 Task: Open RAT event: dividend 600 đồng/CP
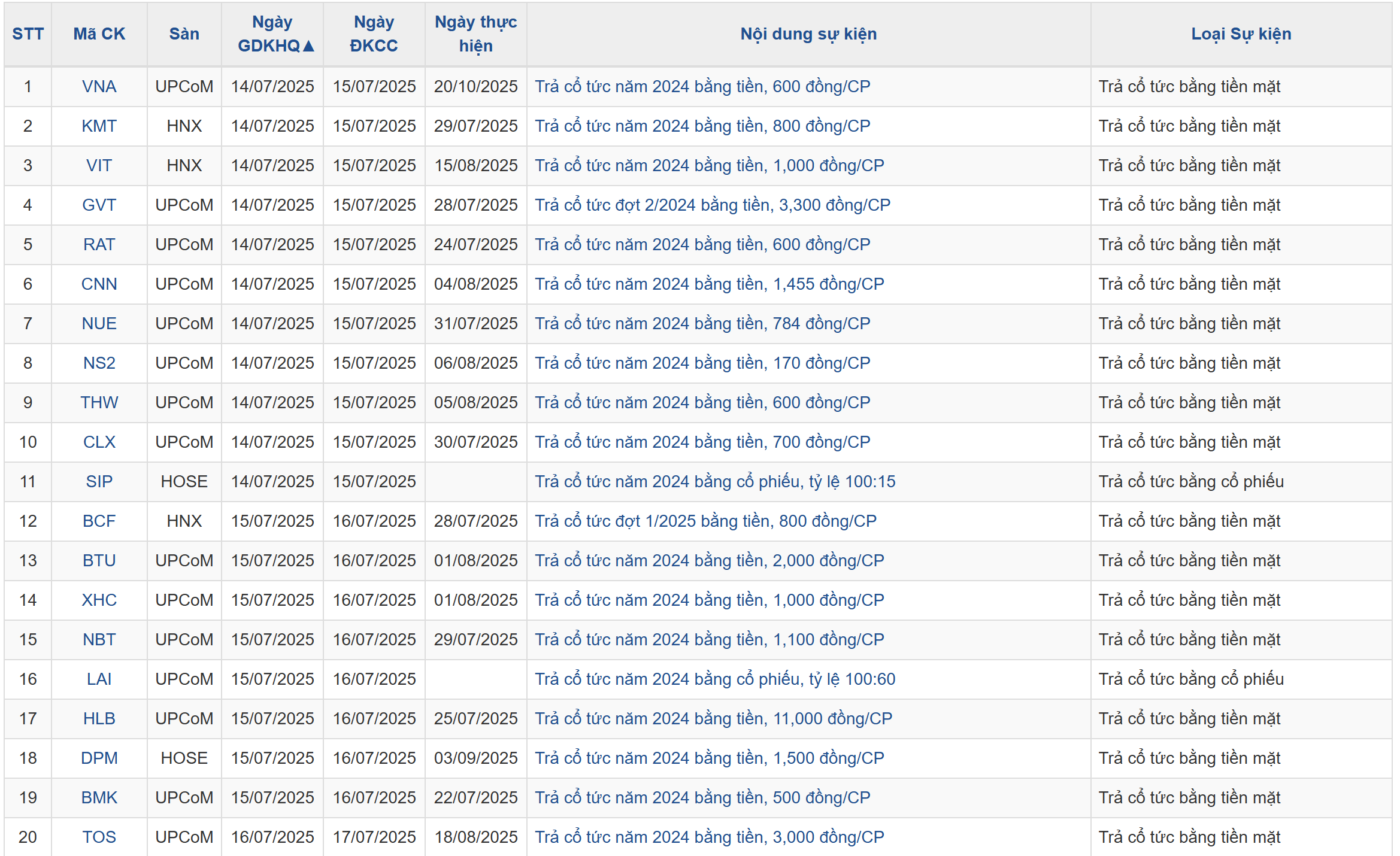(x=702, y=245)
